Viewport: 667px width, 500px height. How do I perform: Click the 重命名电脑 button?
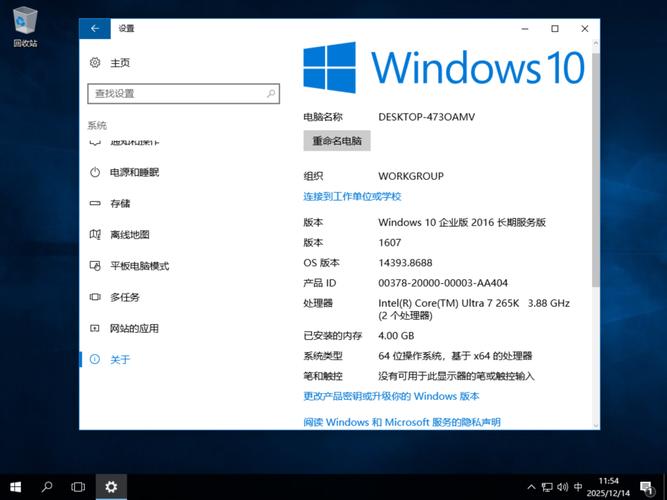337,141
